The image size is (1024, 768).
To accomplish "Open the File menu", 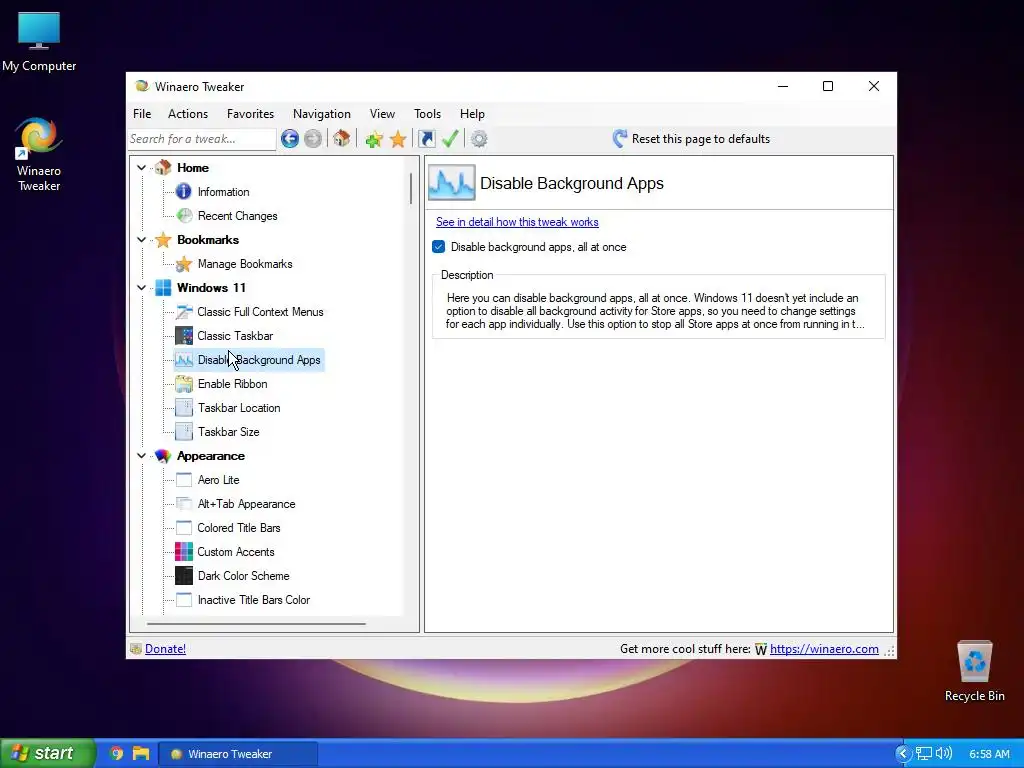I will (x=142, y=114).
